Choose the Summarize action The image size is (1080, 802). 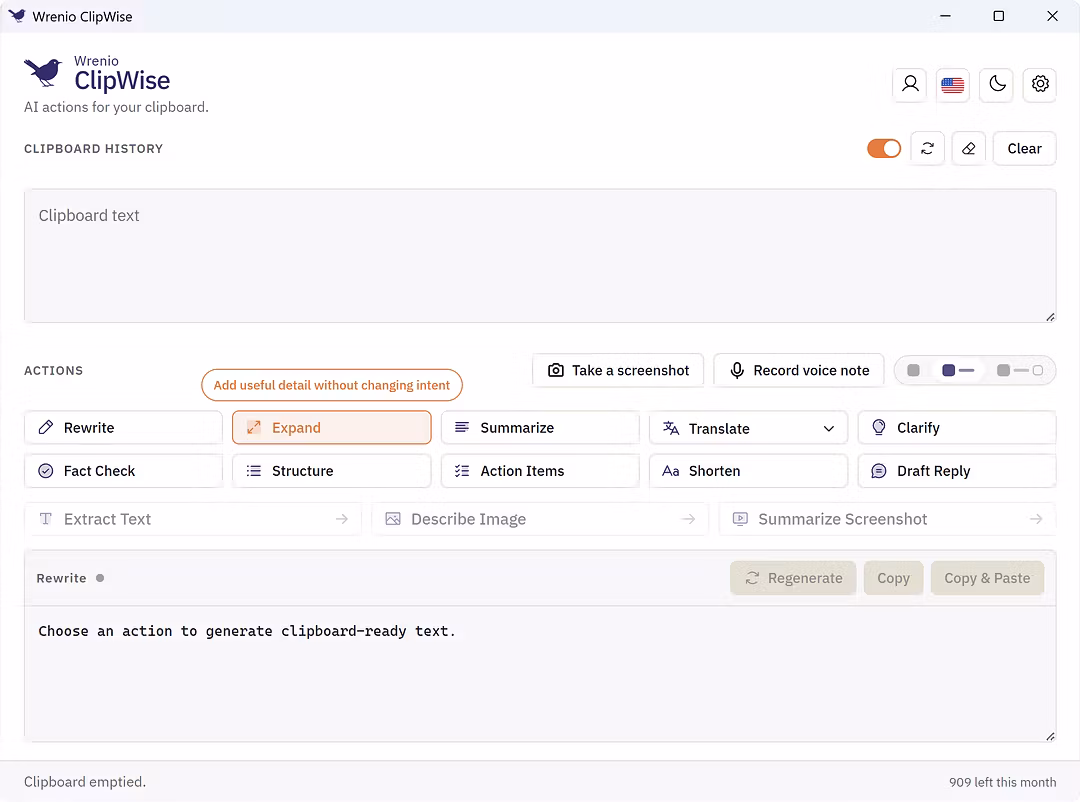tap(540, 428)
